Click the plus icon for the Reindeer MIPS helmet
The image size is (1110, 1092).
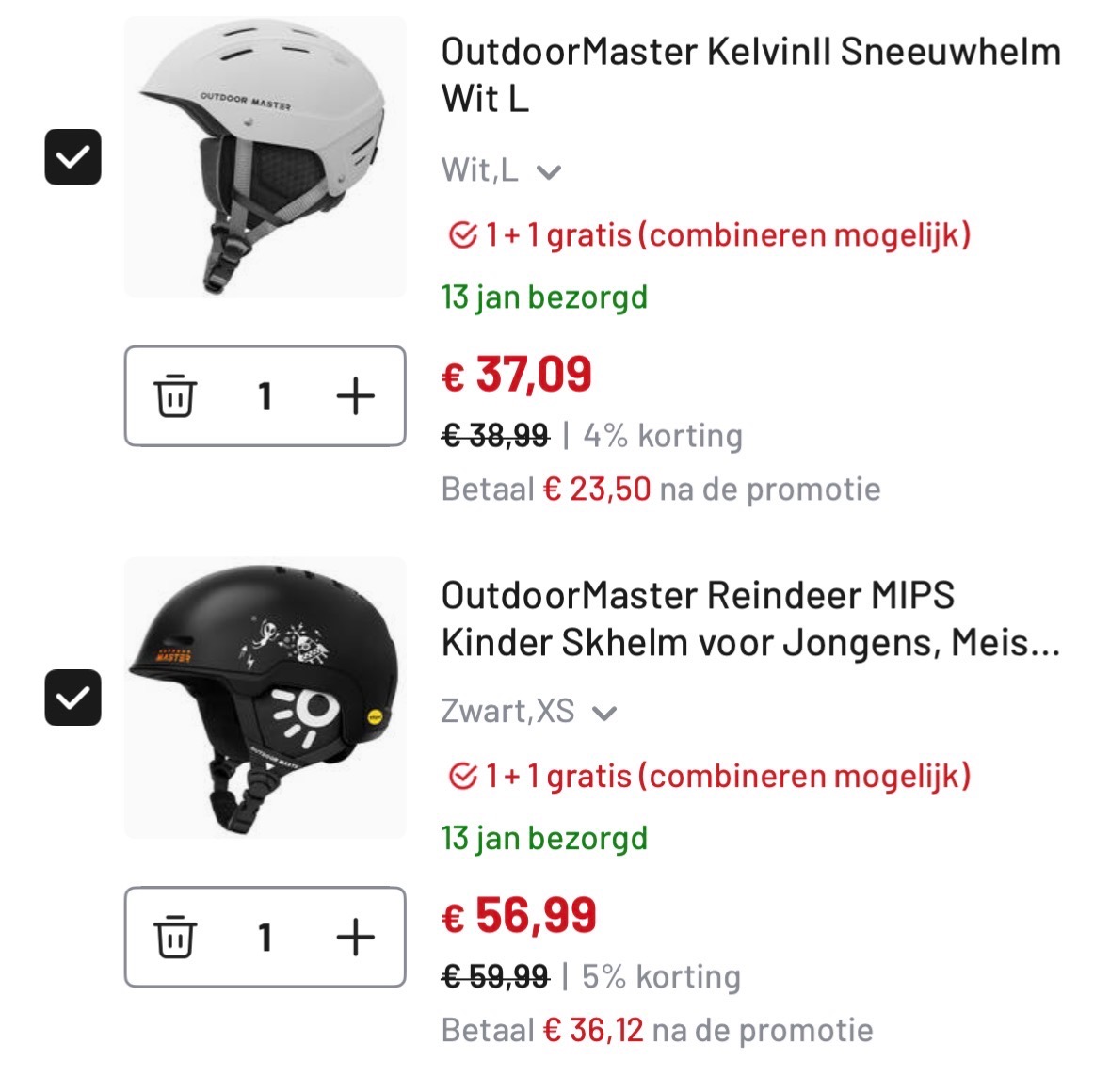coord(356,937)
